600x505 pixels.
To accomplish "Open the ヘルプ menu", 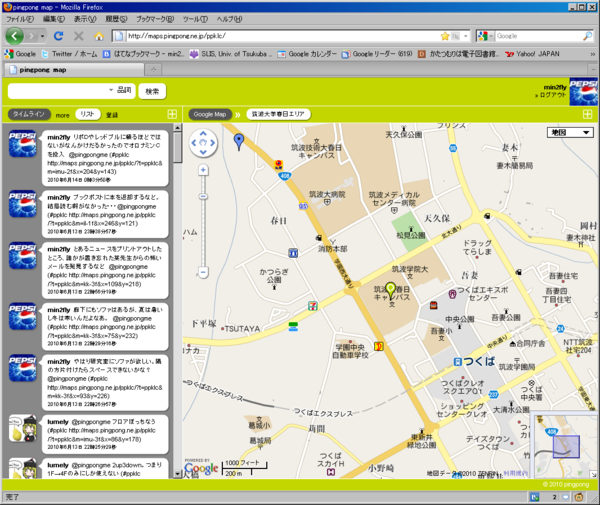I will 229,19.
